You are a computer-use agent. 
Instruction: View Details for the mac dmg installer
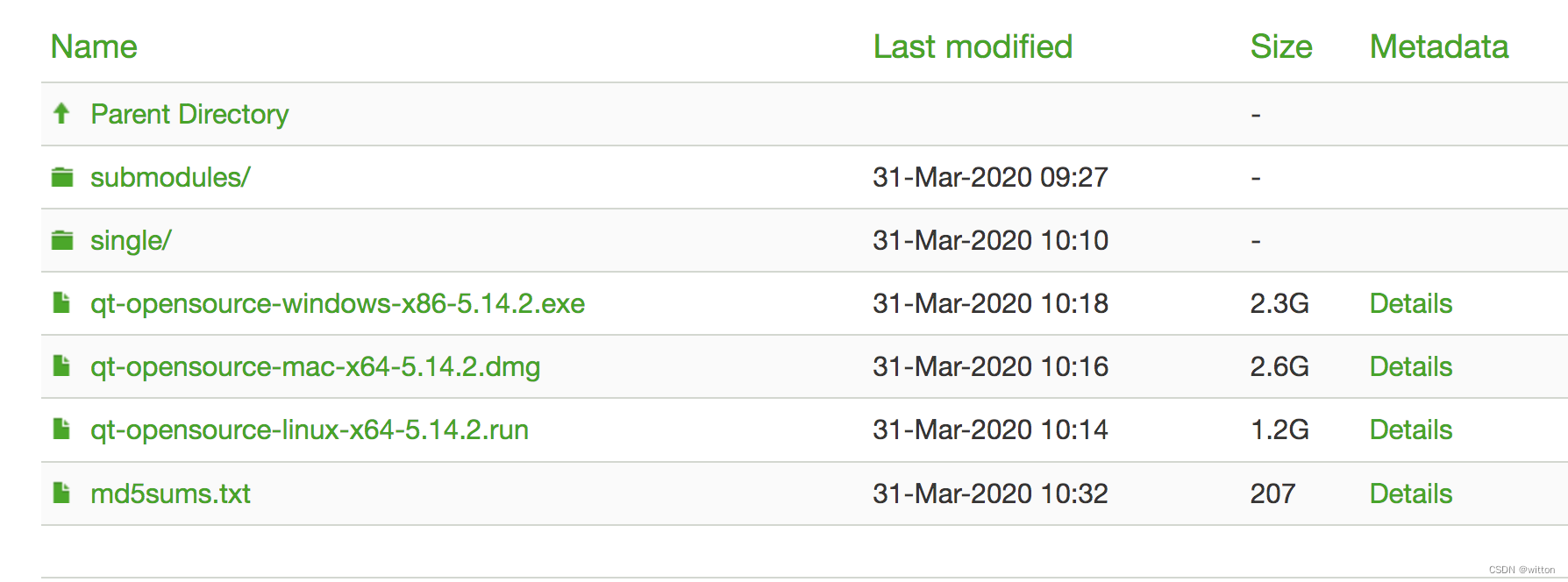coord(1410,366)
